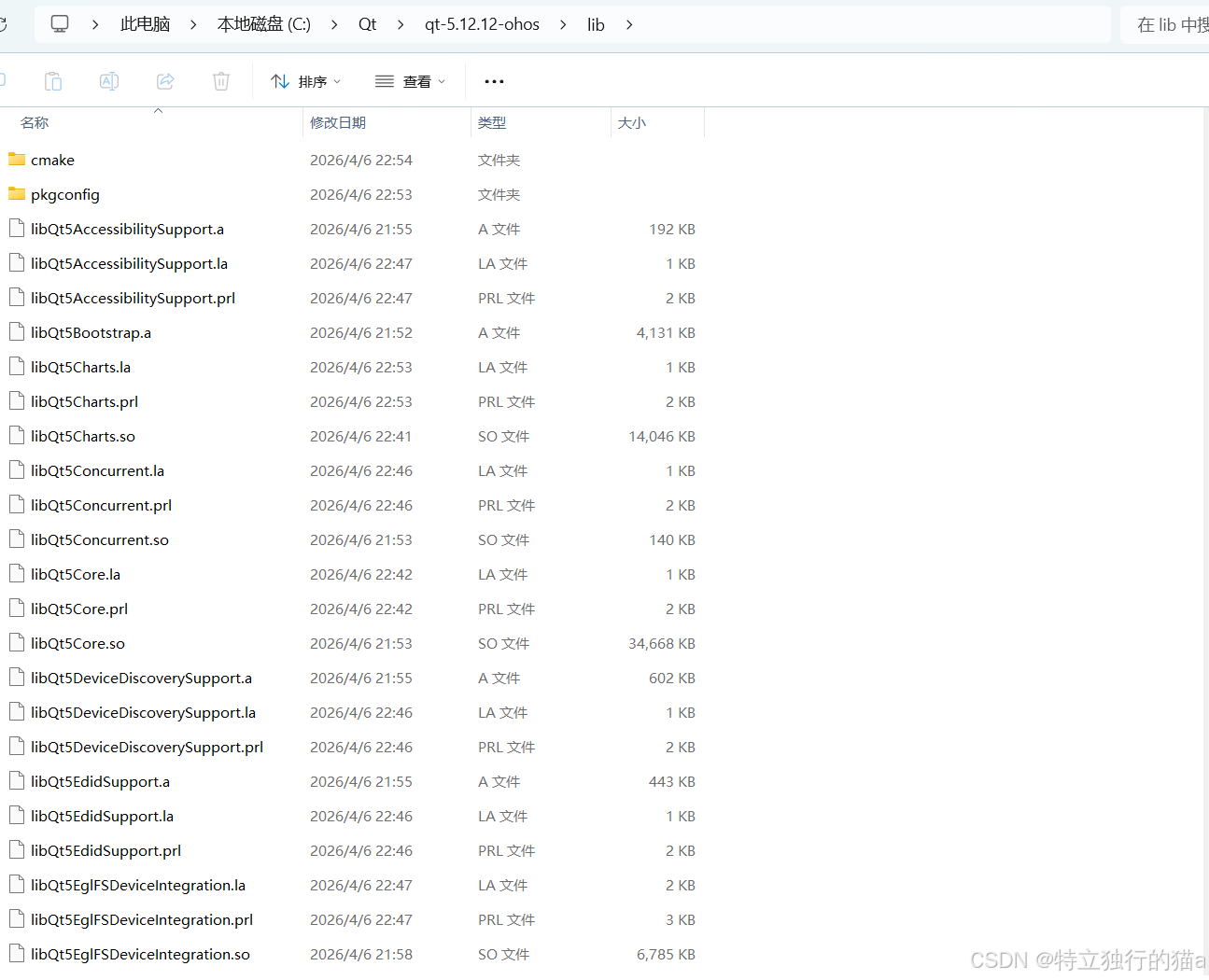Screen dimensions: 1209x980
Task: Click file icon of libQt5EdidSupport.a
Action: point(17,781)
